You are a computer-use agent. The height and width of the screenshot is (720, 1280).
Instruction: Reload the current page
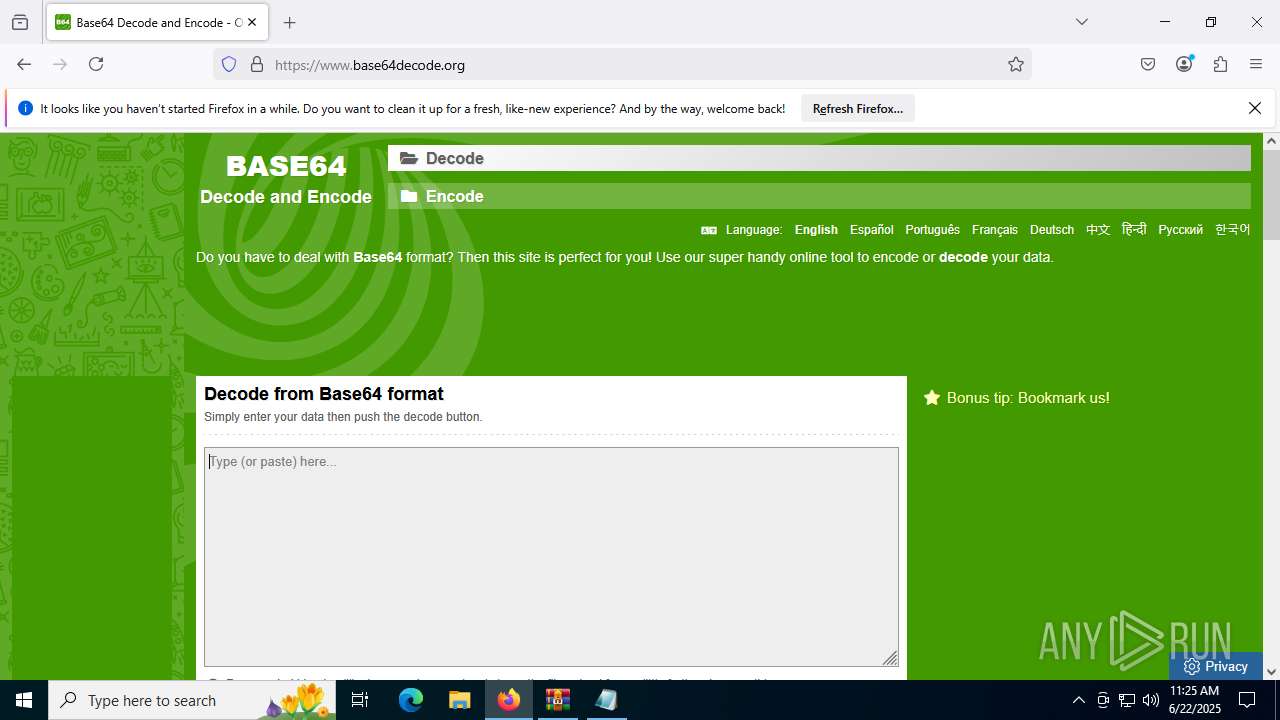pyautogui.click(x=96, y=64)
